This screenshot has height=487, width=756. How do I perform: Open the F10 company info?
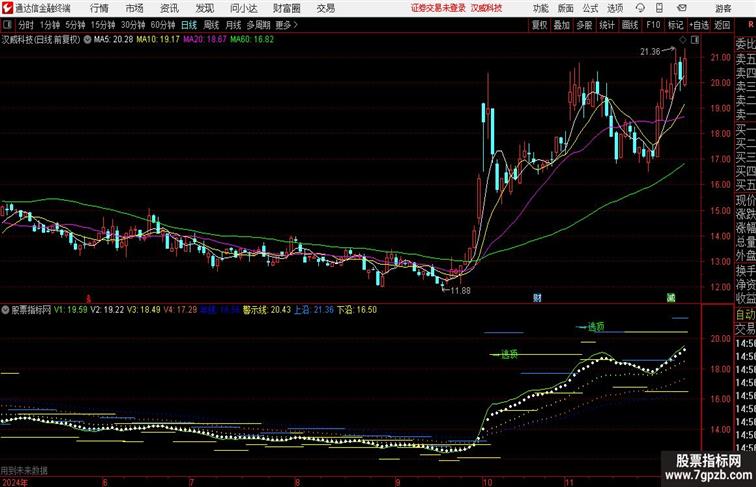653,25
